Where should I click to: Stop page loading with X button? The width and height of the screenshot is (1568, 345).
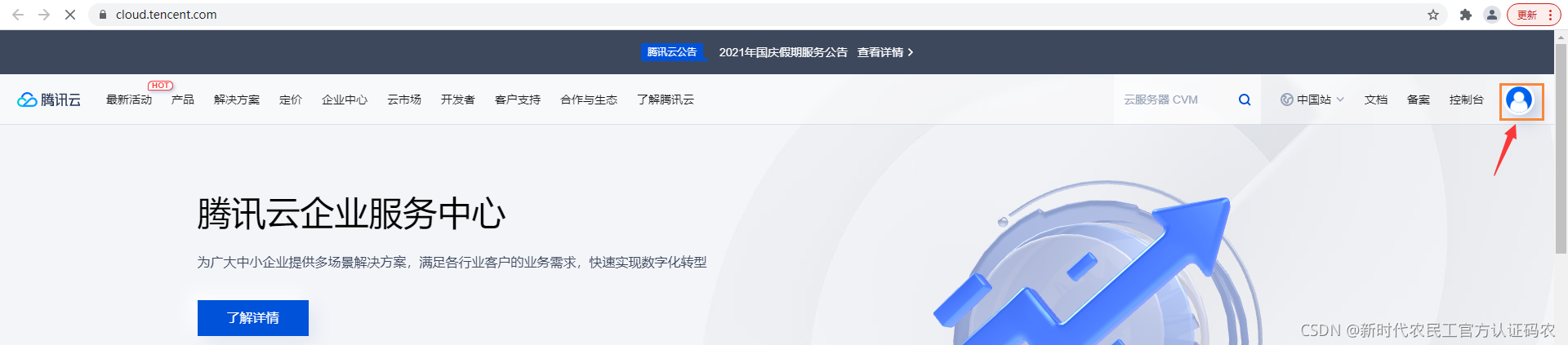(x=70, y=15)
